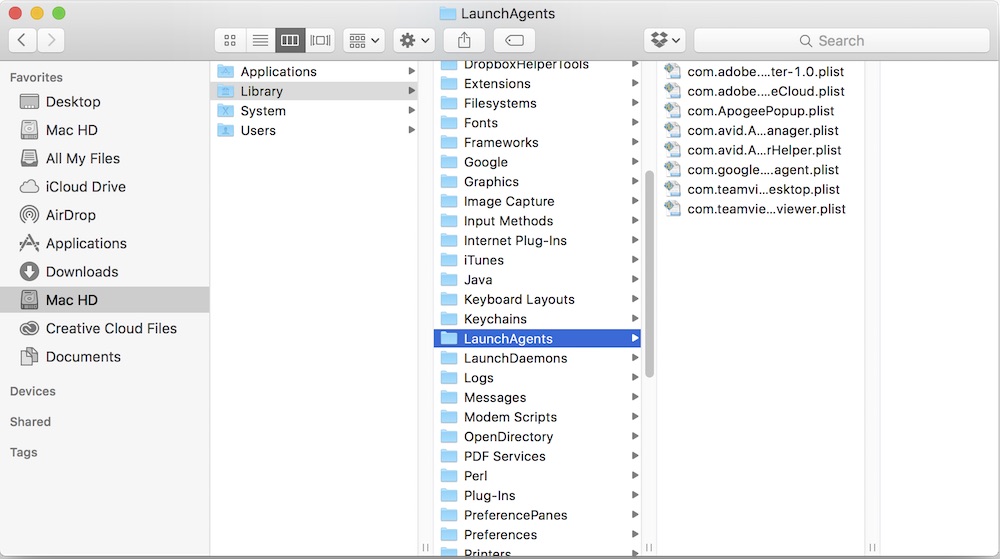1000x559 pixels.
Task: Select System folder in first column
Action: [x=314, y=111]
